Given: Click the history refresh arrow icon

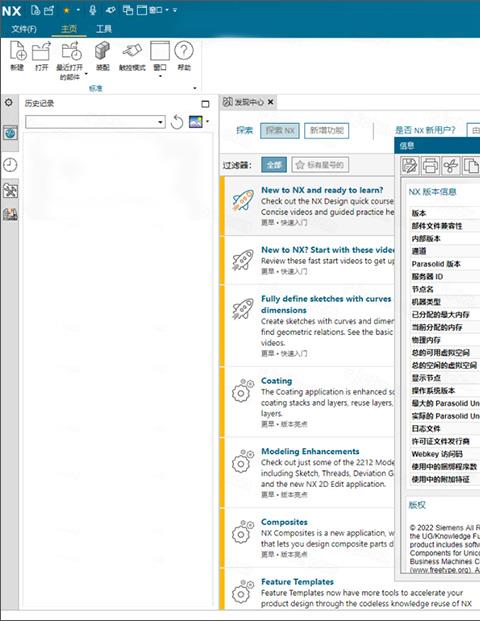Looking at the screenshot, I should 177,122.
